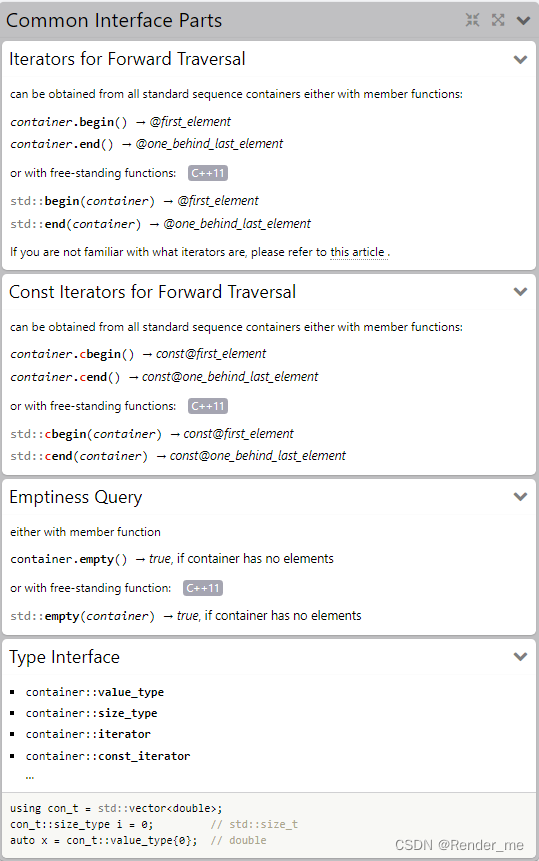Image resolution: width=539 pixels, height=861 pixels.
Task: Click the "using con_t = std::vector<double>;" line
Action: (x=116, y=808)
